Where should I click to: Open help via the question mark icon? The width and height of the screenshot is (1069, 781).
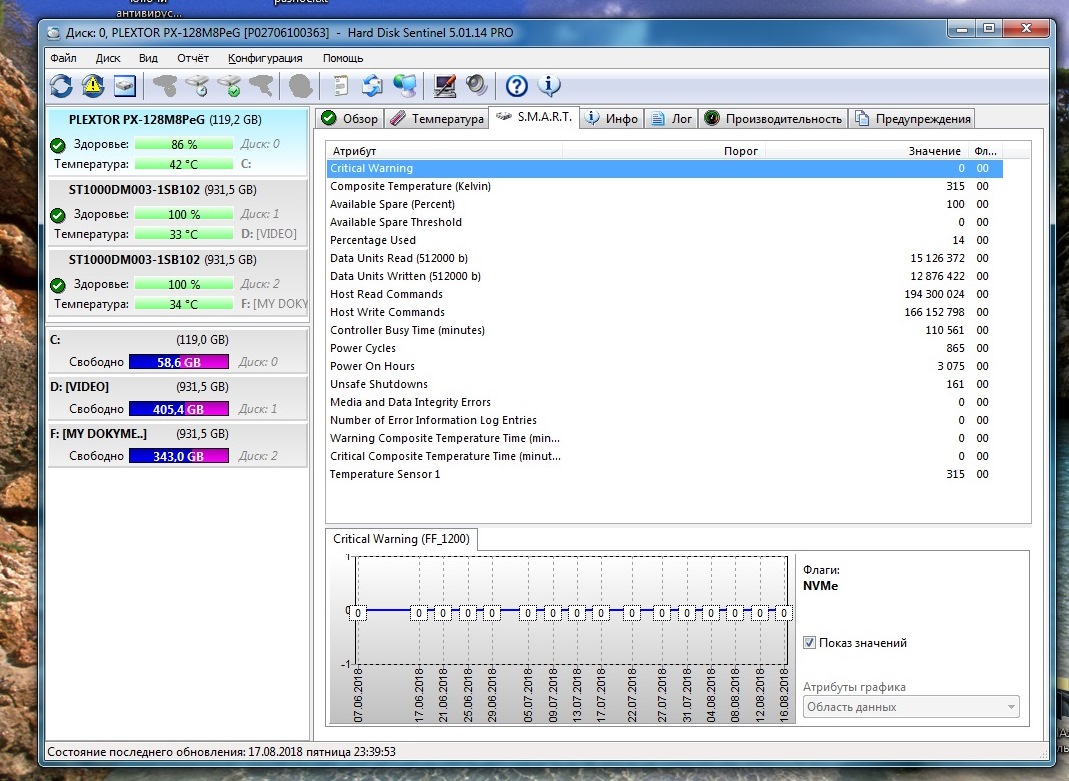click(x=516, y=86)
